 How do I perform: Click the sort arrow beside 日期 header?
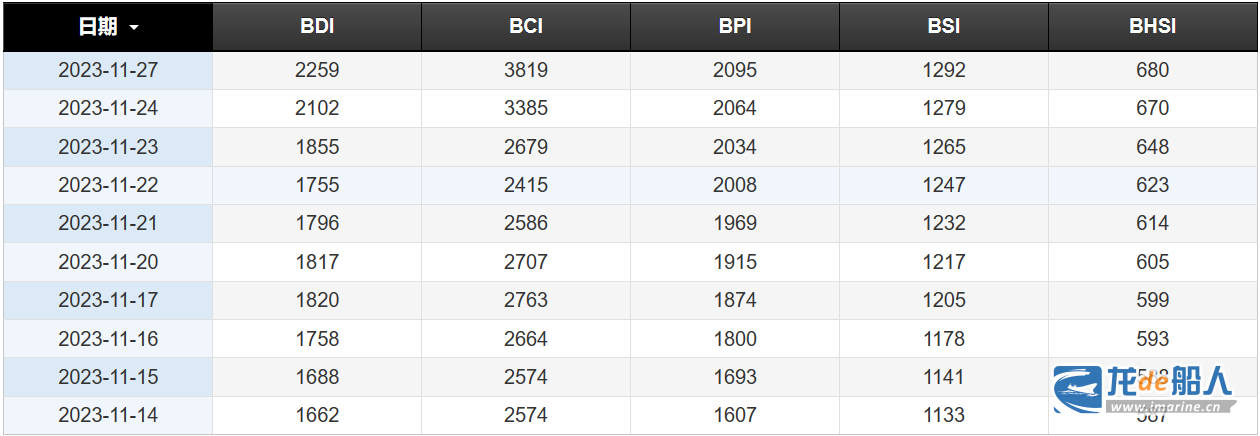point(134,28)
